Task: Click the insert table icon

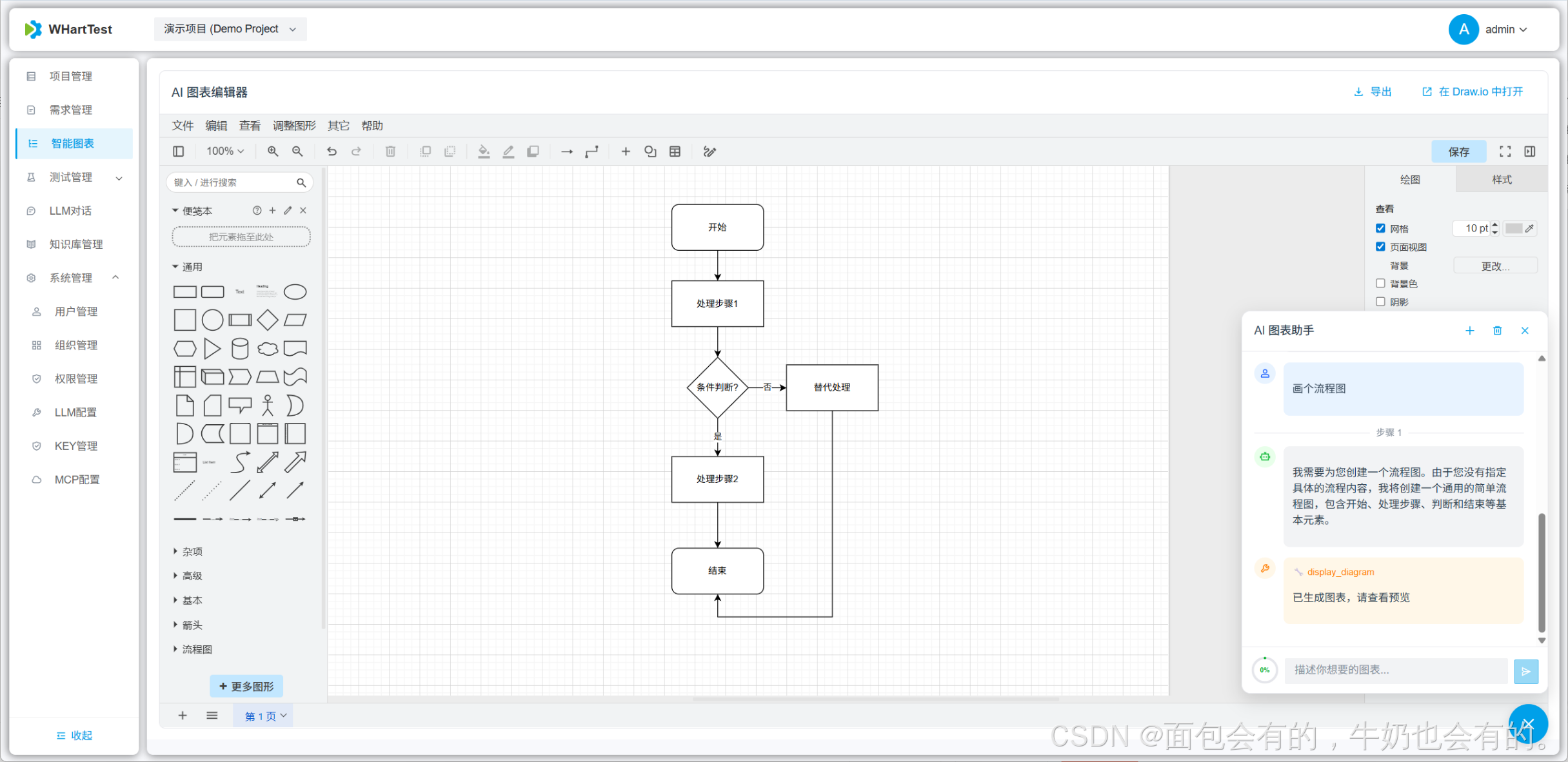Action: click(675, 151)
